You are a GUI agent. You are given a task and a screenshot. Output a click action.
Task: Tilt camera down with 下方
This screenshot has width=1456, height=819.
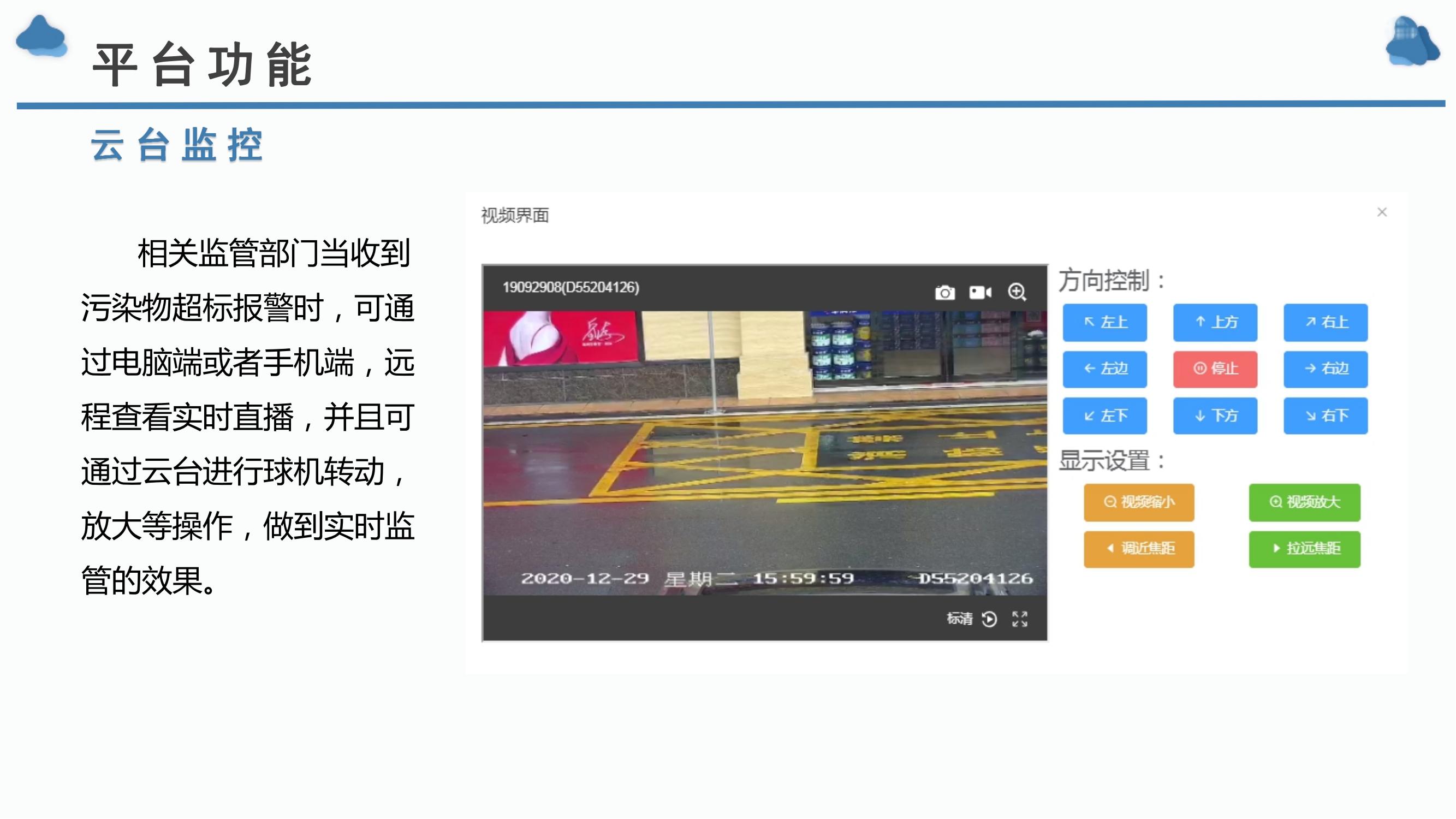tap(1215, 416)
